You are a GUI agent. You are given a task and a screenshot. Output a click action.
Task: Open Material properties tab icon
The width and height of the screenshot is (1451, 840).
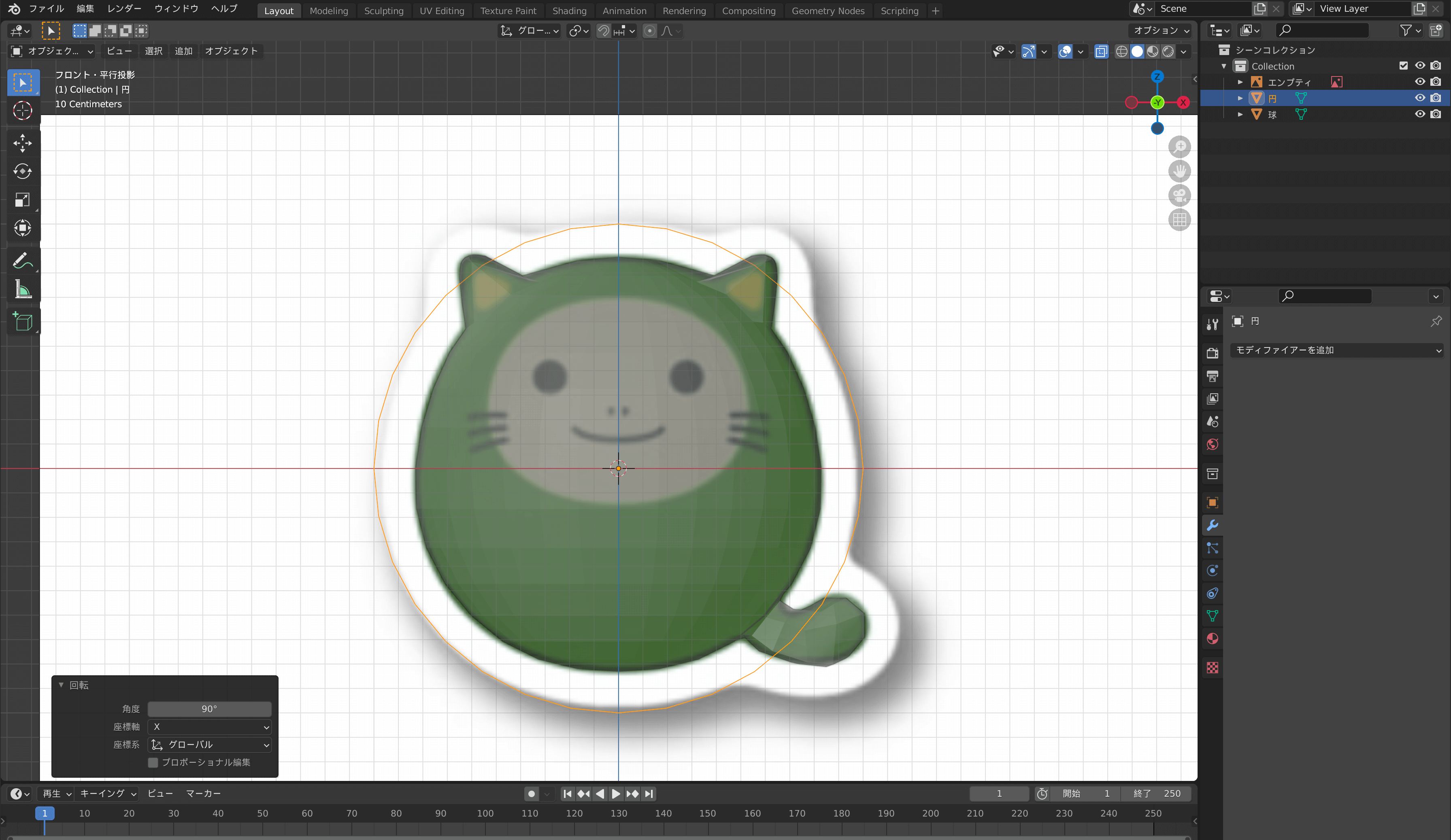coord(1212,638)
